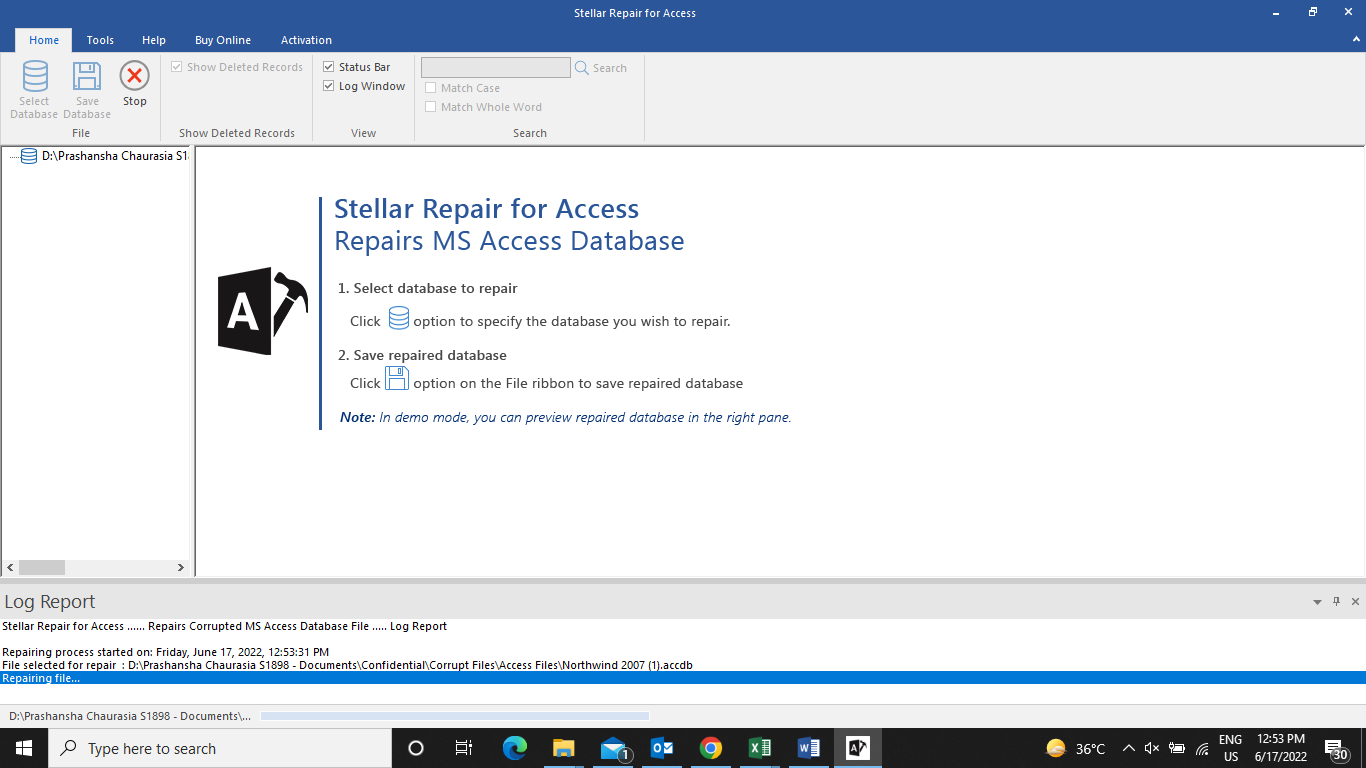This screenshot has height=768, width=1366.
Task: Click the repair progress bar in status bar
Action: click(454, 716)
